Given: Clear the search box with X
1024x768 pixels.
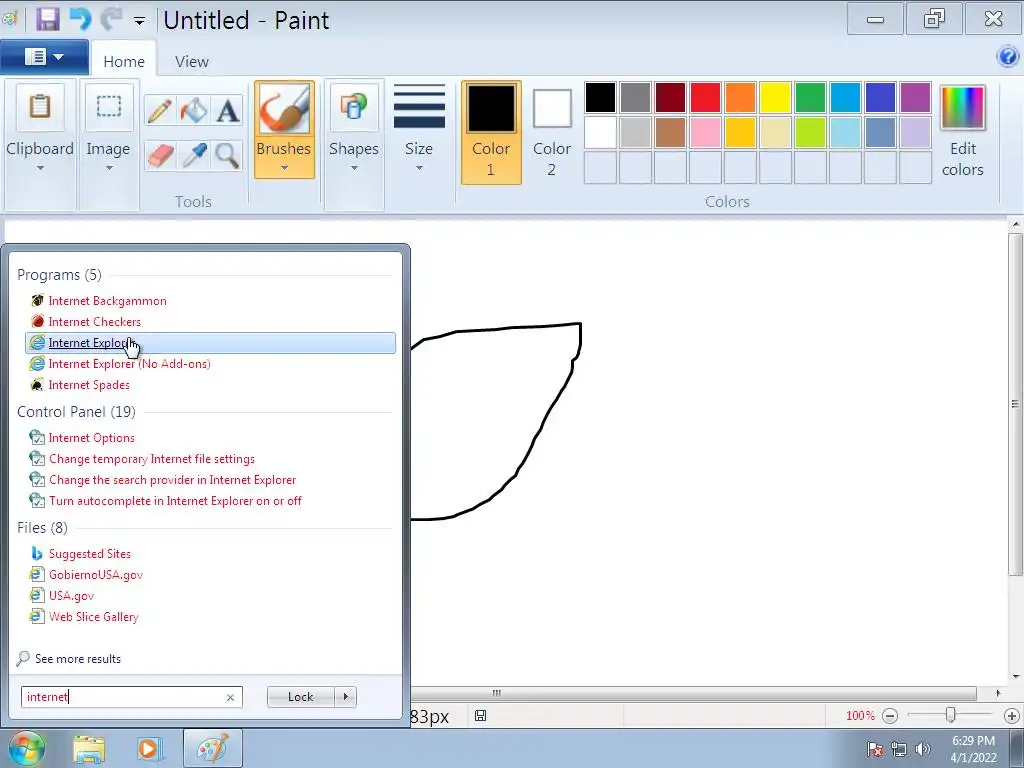Looking at the screenshot, I should (x=230, y=697).
